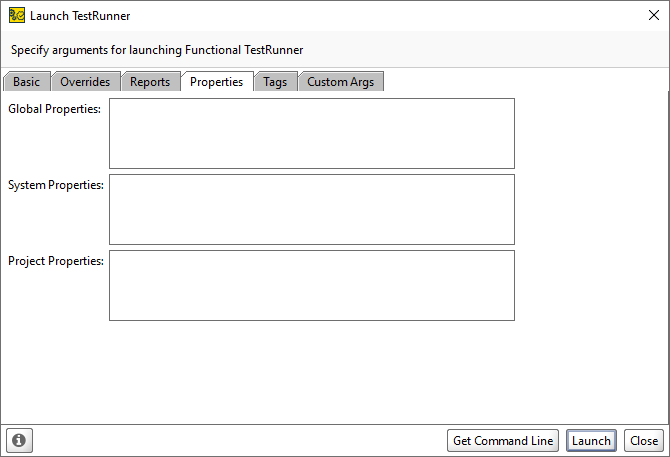Click the info help icon button

[x=19, y=440]
